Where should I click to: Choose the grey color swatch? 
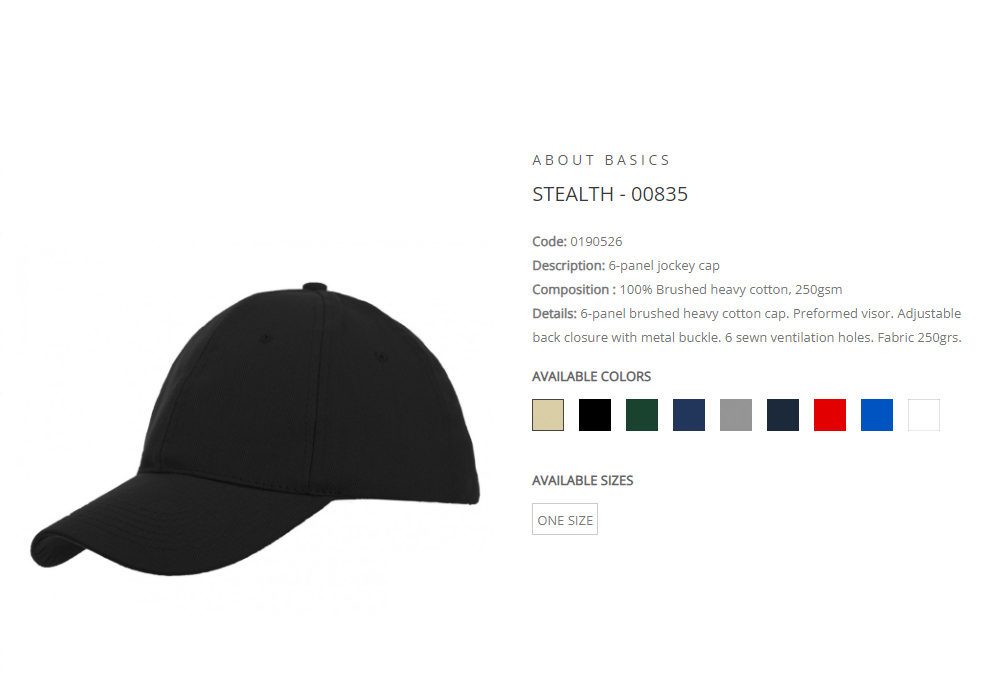click(736, 415)
